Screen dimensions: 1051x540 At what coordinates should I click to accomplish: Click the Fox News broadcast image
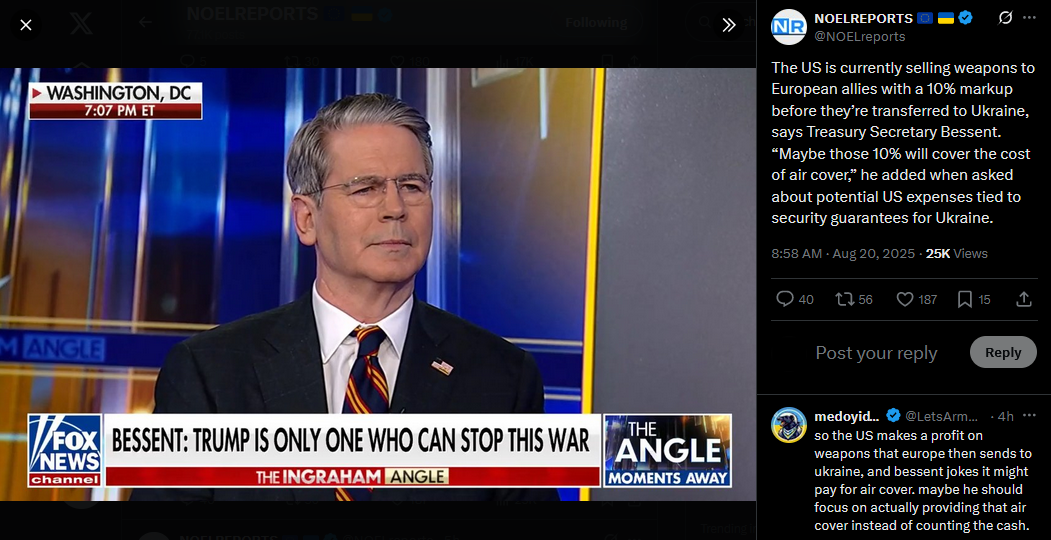[378, 284]
